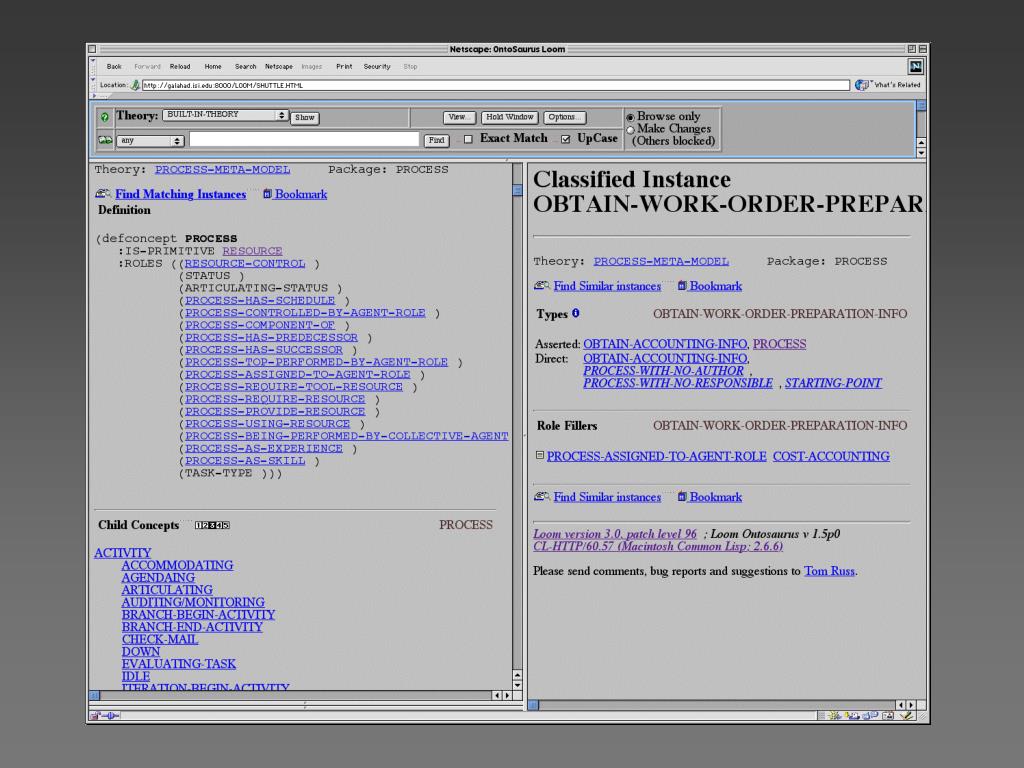Viewport: 1024px width, 768px height.
Task: Uncheck the UpCase checkbox
Action: [x=566, y=139]
